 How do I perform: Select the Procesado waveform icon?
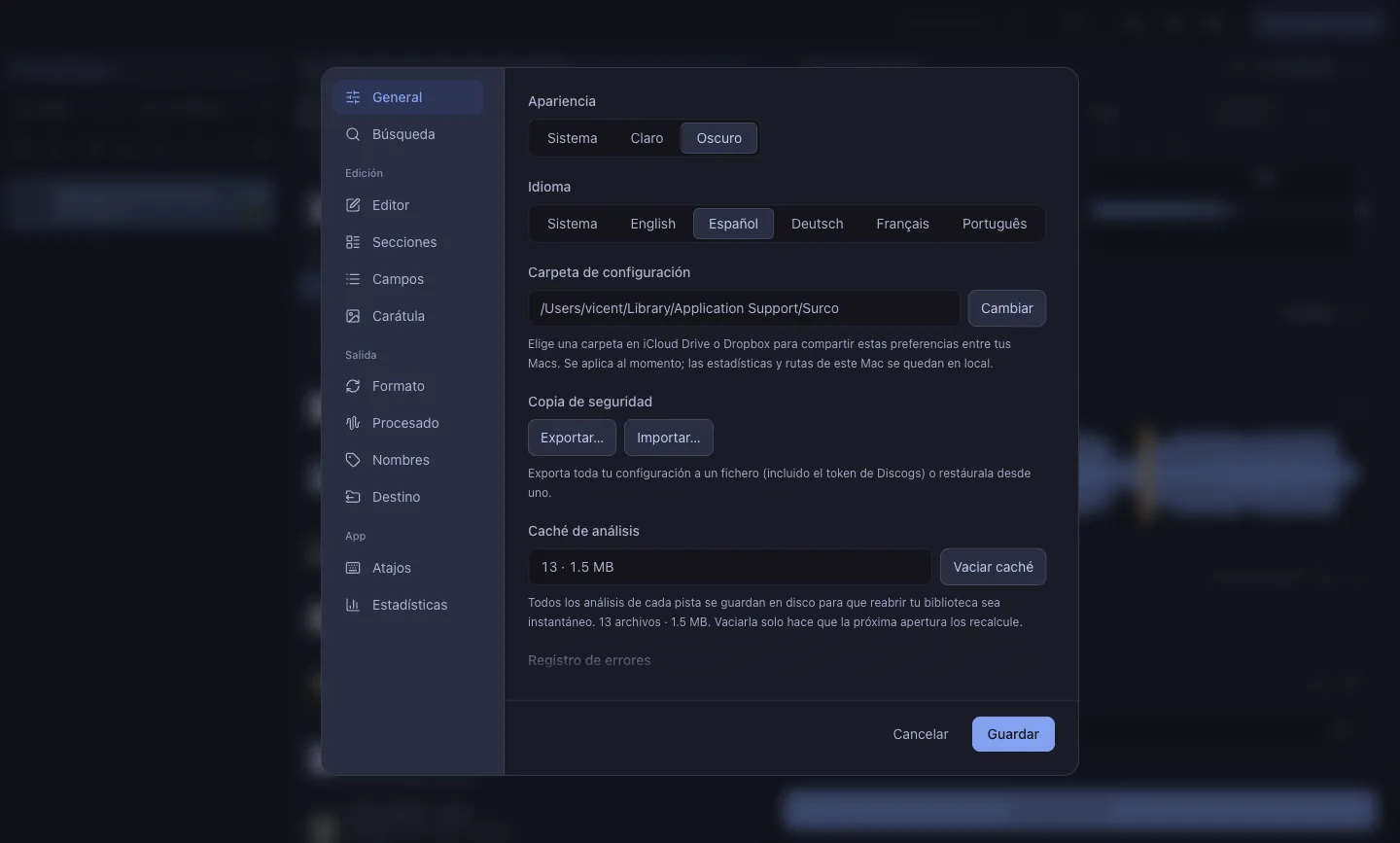(353, 423)
